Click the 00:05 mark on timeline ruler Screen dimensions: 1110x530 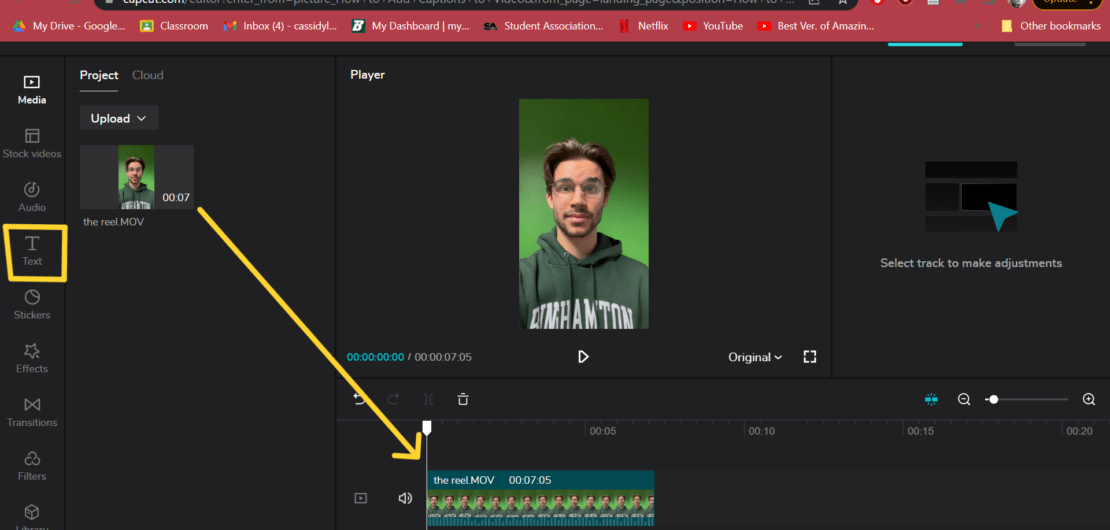(x=602, y=431)
